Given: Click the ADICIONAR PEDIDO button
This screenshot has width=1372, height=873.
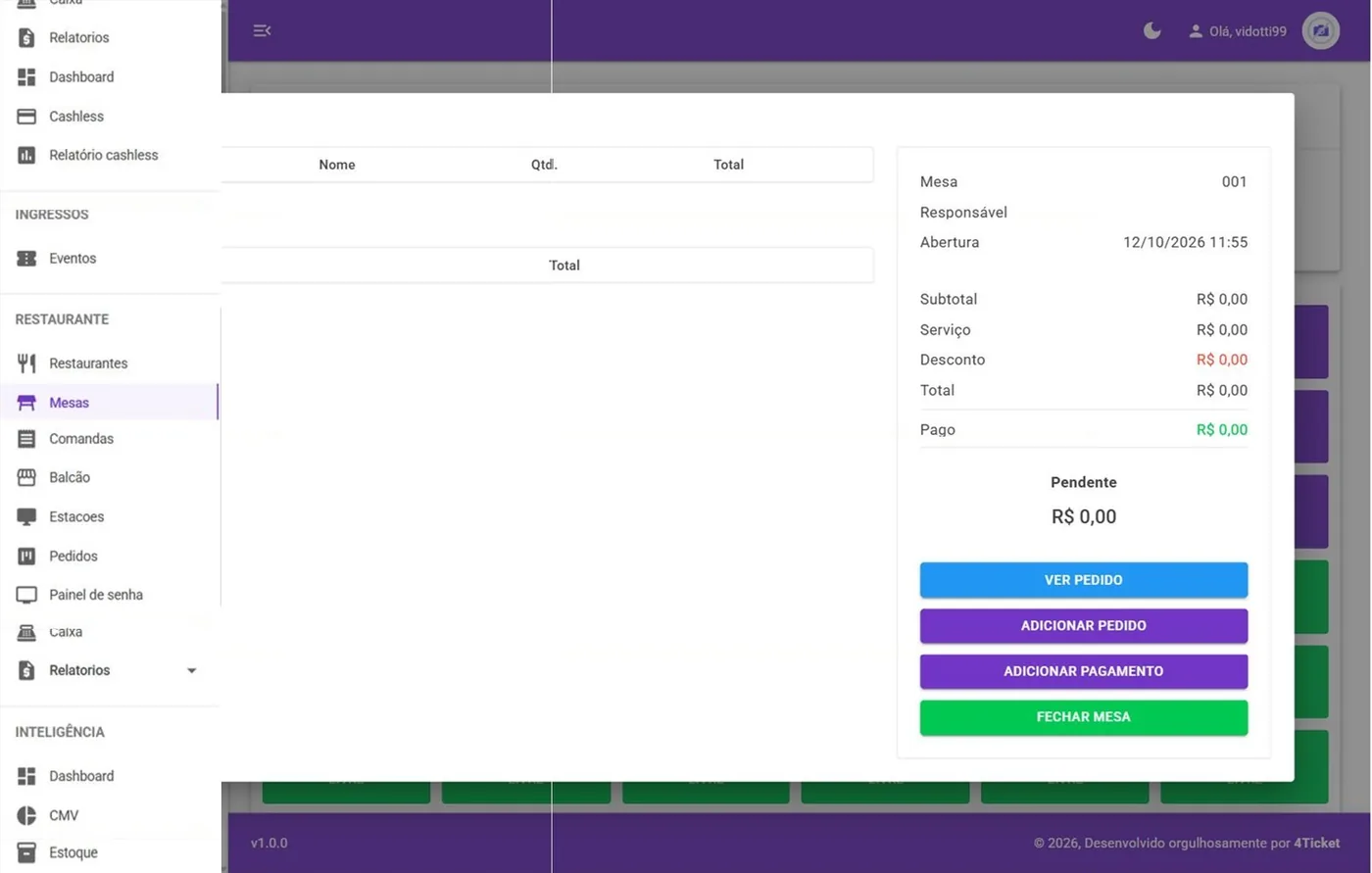Looking at the screenshot, I should pos(1084,625).
